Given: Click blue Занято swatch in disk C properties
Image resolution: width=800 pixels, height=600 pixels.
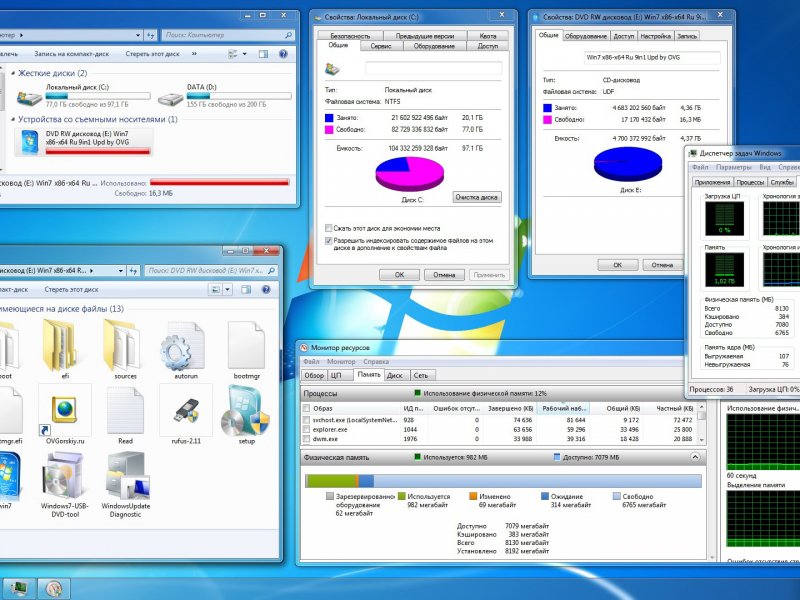Looking at the screenshot, I should pyautogui.click(x=329, y=118).
